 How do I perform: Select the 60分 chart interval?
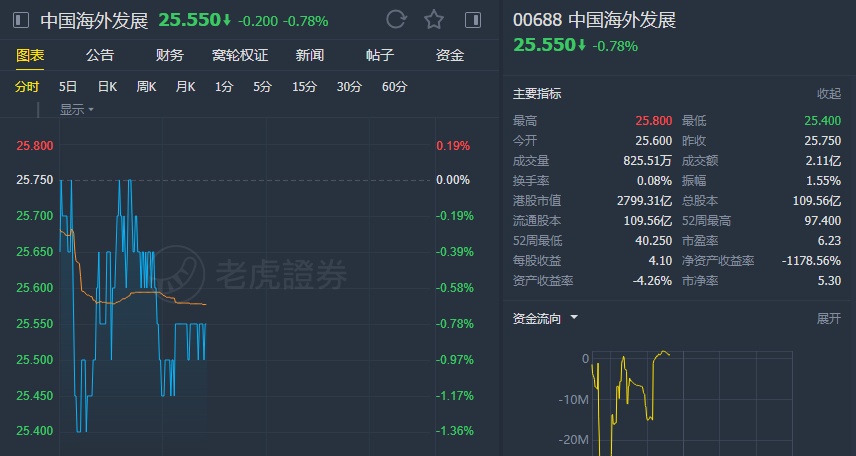coord(394,87)
